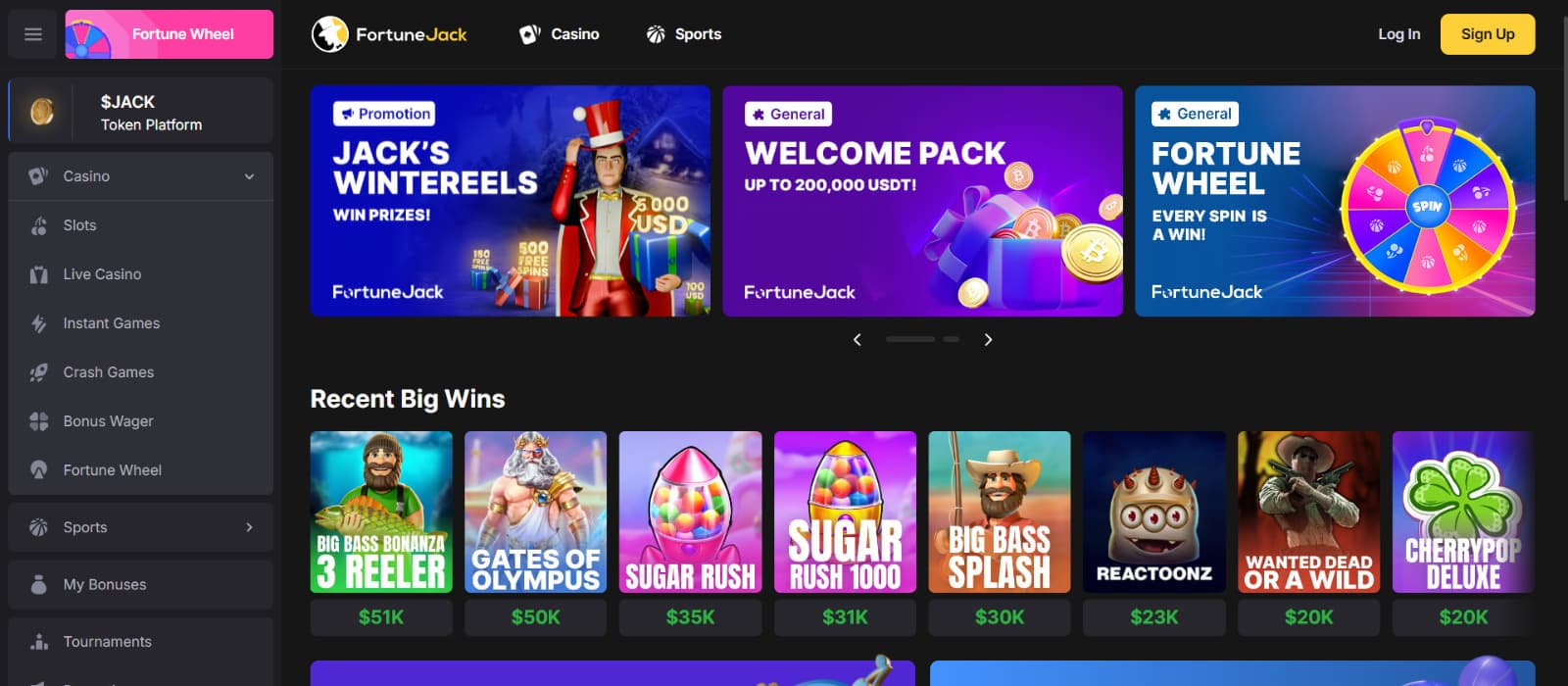The height and width of the screenshot is (686, 1568).
Task: Open the Gates of Olympus game thumbnail
Action: (535, 513)
